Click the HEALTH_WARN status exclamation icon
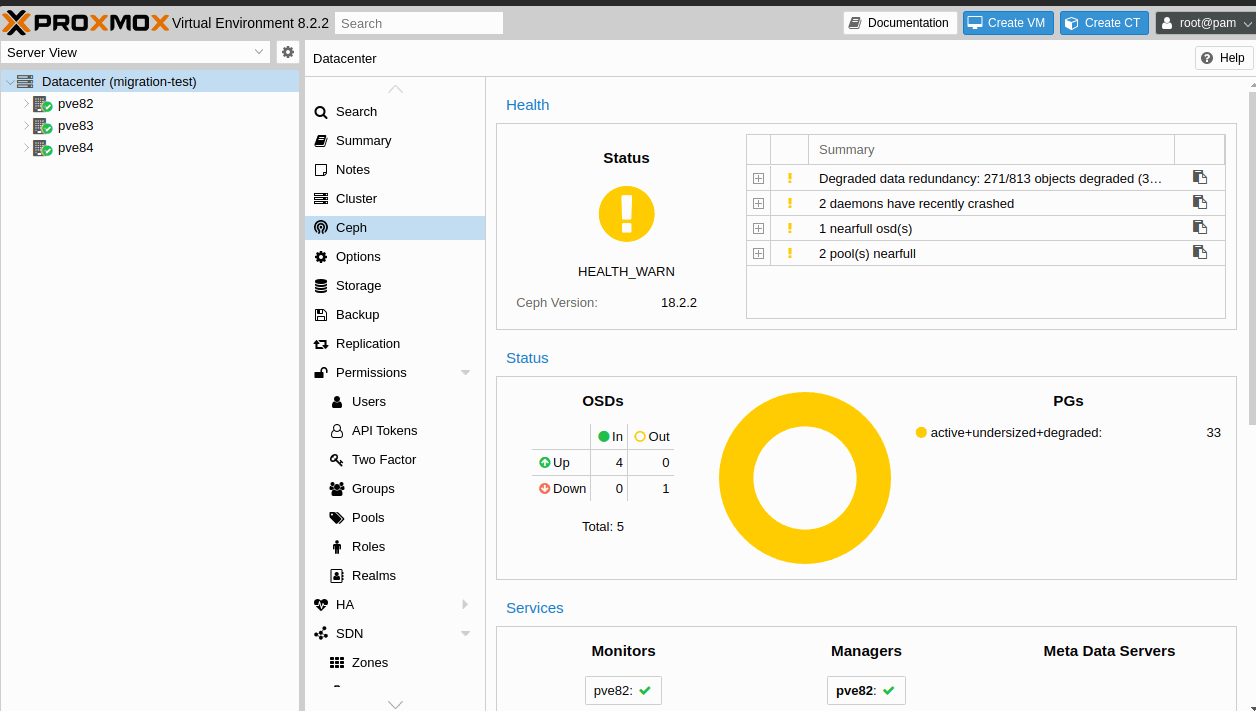This screenshot has width=1256, height=711. [x=627, y=213]
